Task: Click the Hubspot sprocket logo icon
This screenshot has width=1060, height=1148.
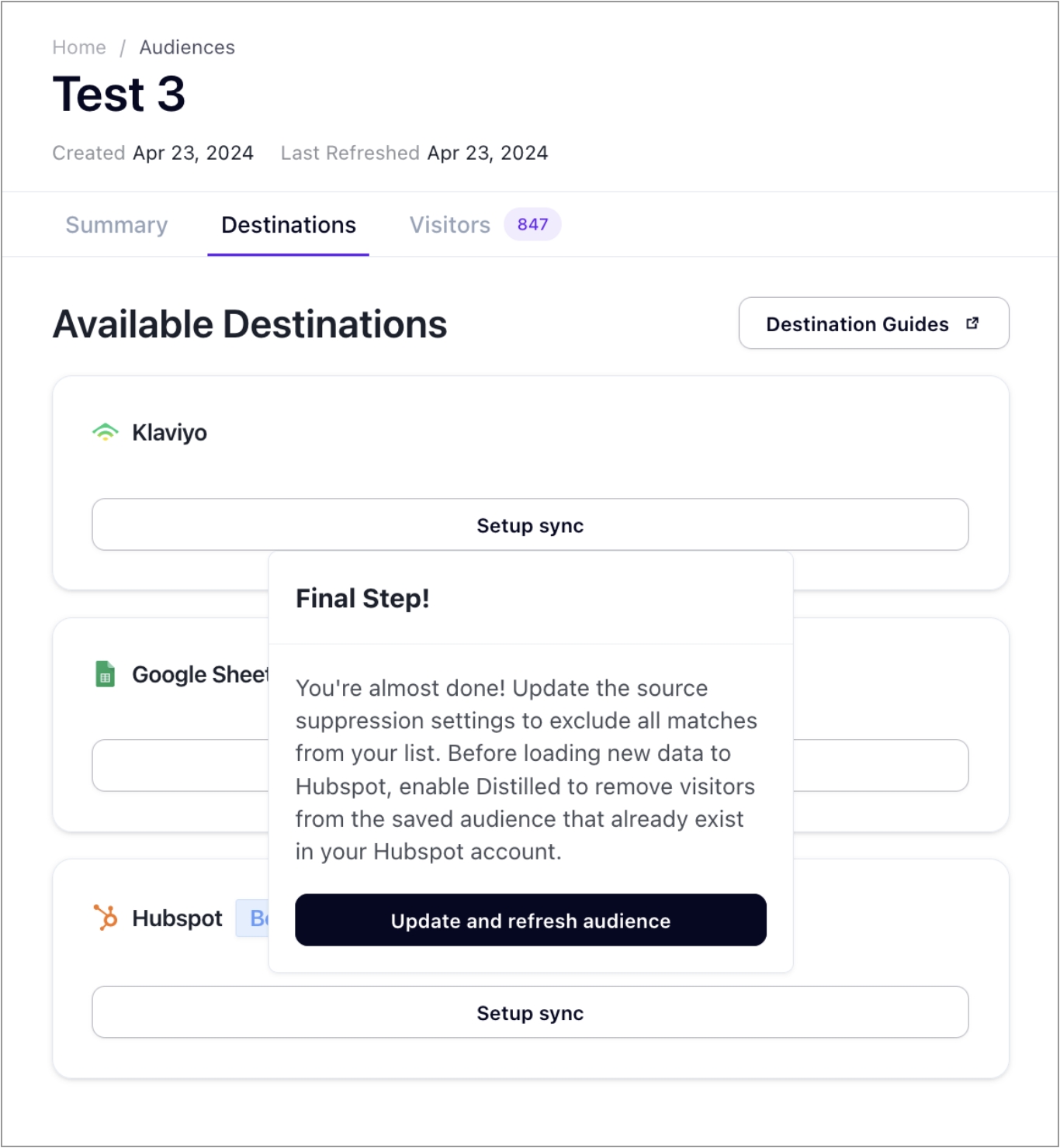Action: [x=105, y=918]
